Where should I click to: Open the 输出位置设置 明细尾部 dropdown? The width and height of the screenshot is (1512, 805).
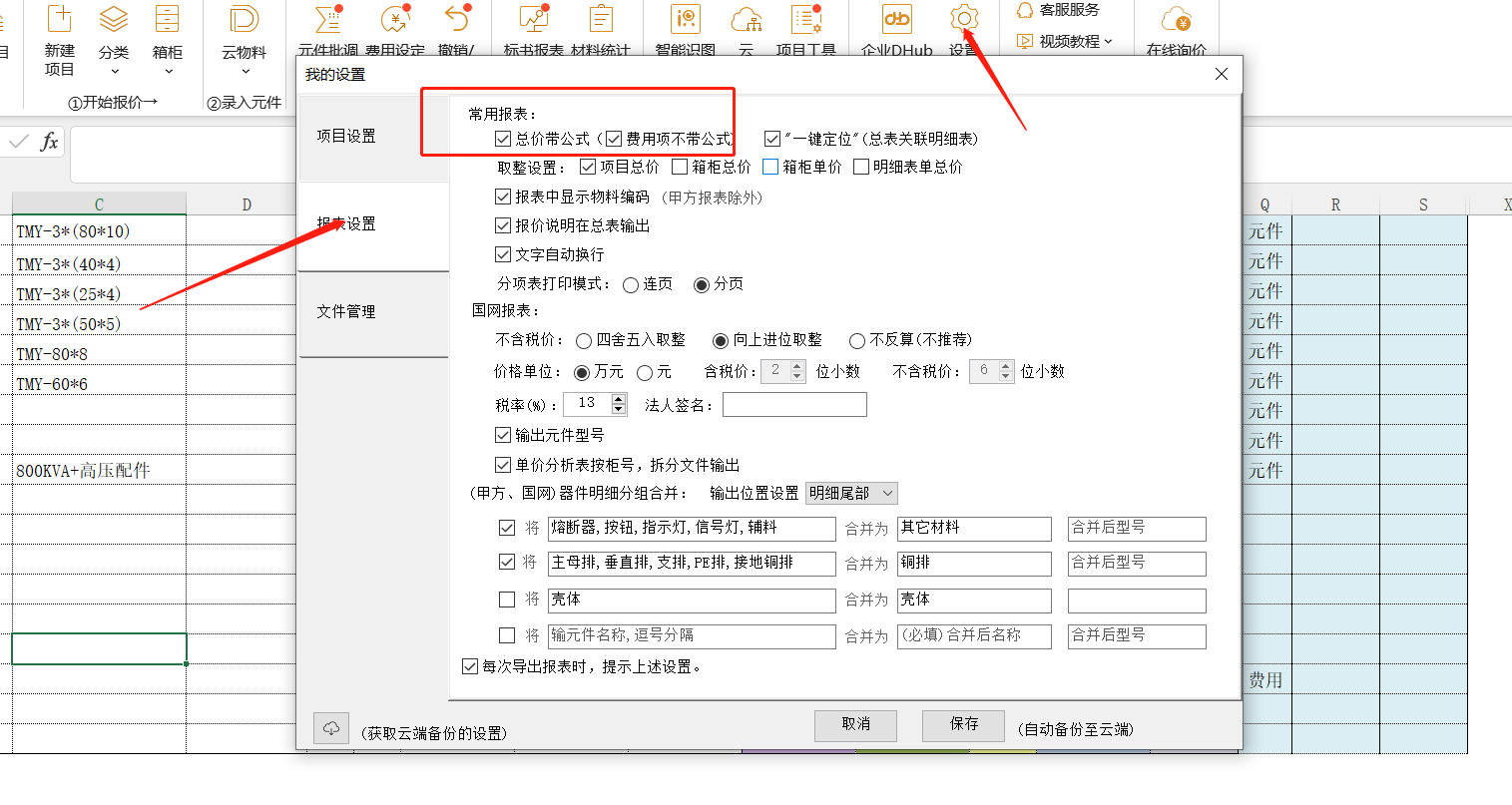851,493
